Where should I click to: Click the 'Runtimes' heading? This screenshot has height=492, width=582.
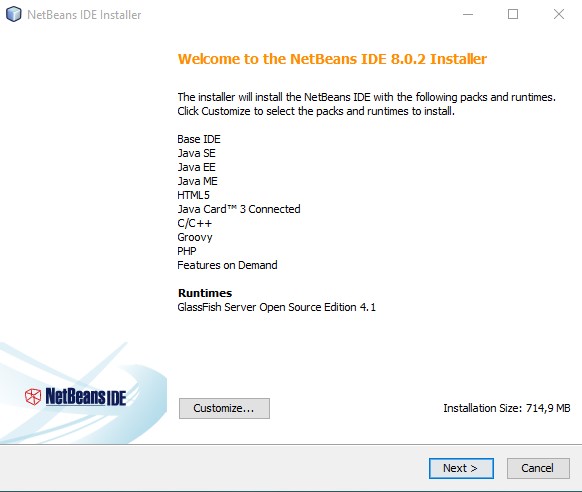205,293
